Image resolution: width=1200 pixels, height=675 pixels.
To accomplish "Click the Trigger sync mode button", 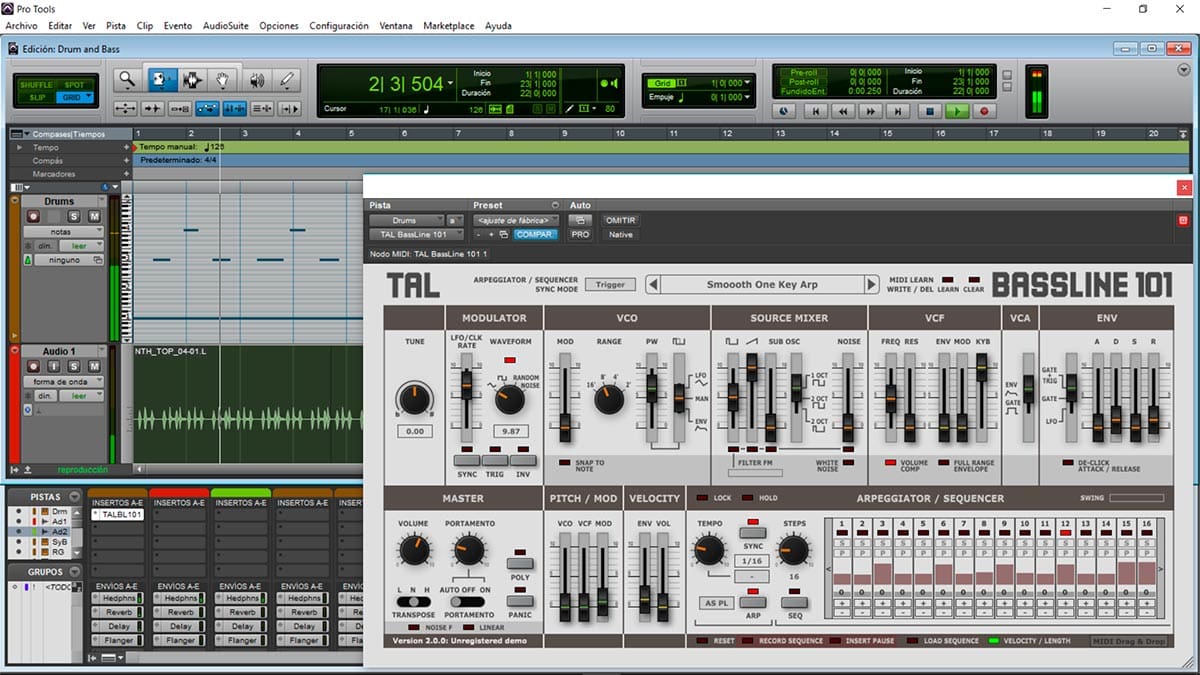I will (x=610, y=285).
